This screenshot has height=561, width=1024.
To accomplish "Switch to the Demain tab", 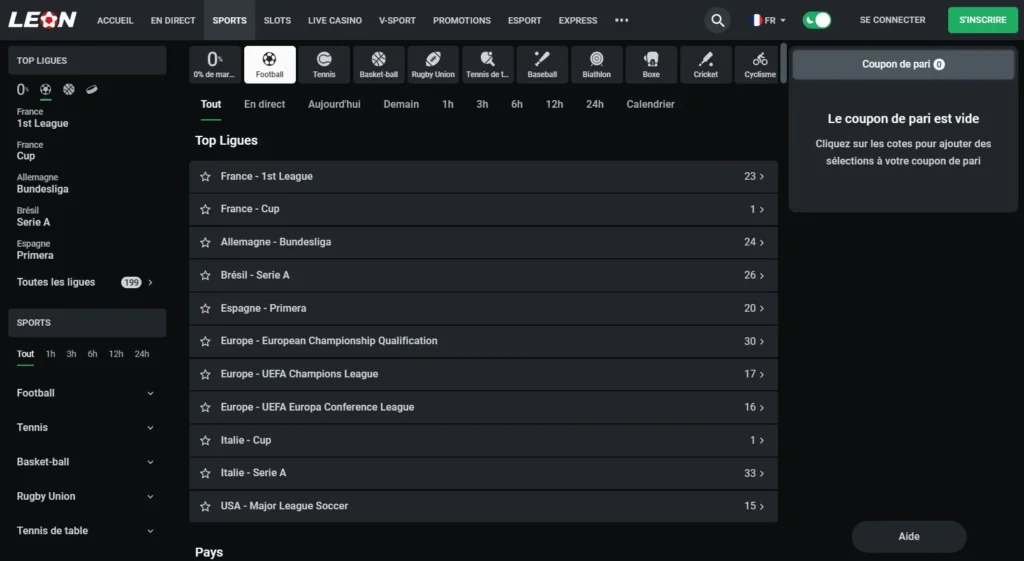I will pyautogui.click(x=401, y=104).
